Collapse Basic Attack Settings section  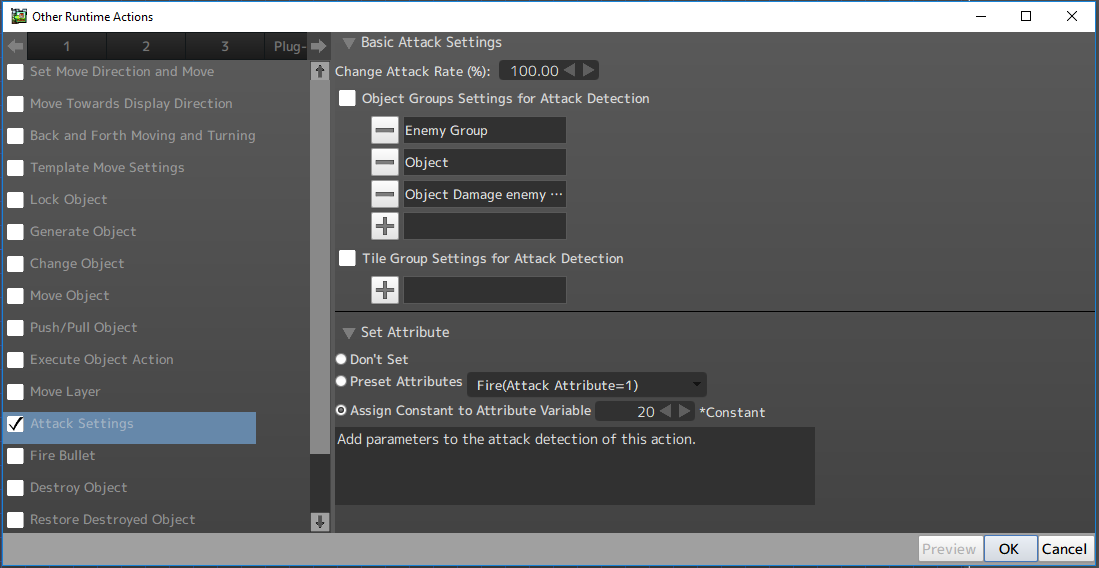(x=348, y=43)
